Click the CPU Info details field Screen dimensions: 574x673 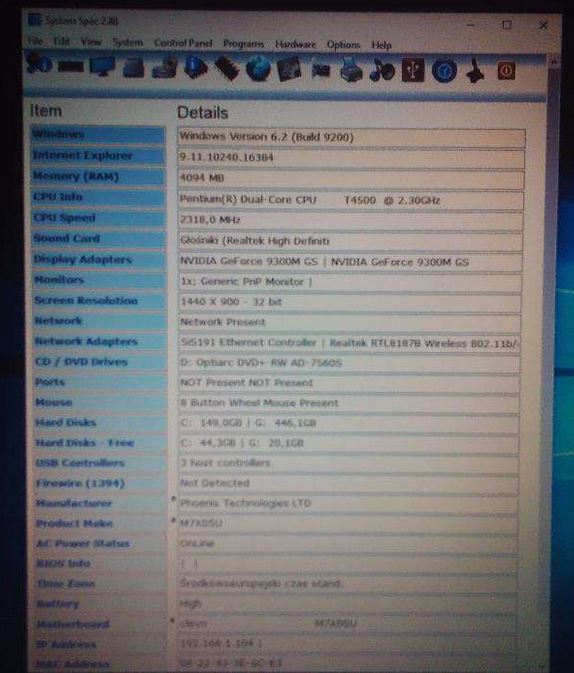pyautogui.click(x=350, y=200)
